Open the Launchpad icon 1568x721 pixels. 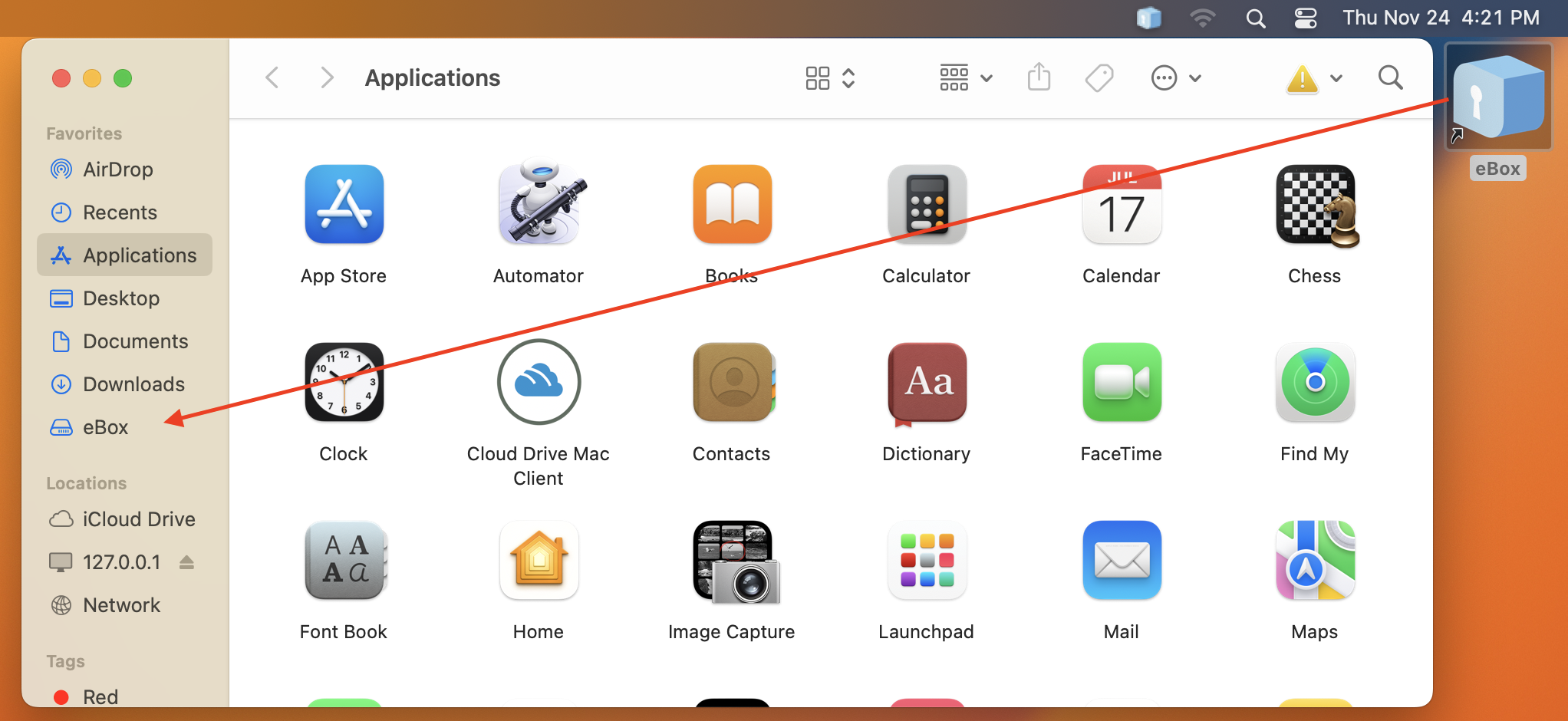[x=927, y=560]
